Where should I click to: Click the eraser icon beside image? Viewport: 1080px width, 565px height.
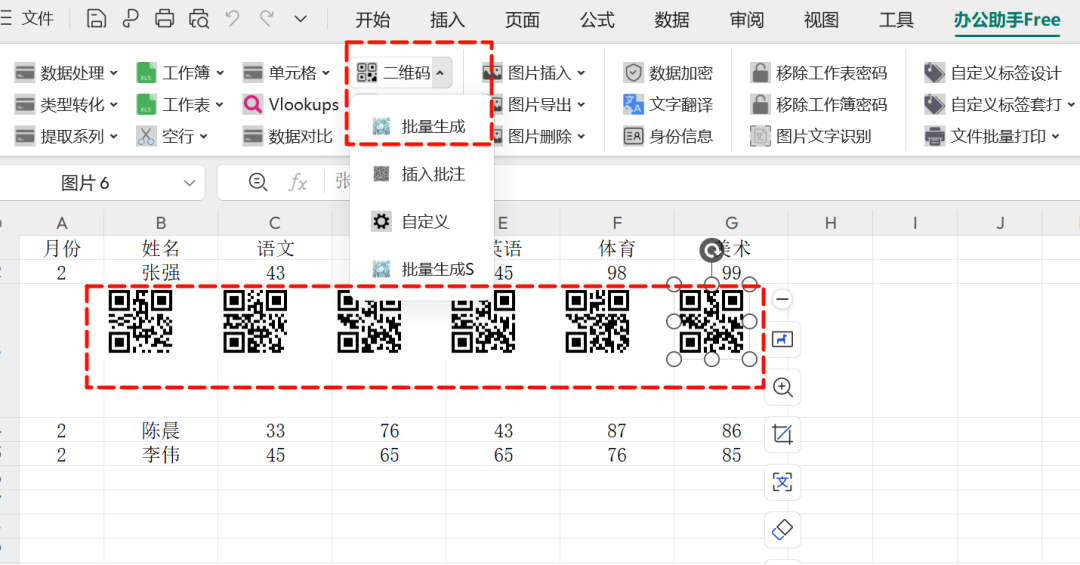pyautogui.click(x=782, y=529)
